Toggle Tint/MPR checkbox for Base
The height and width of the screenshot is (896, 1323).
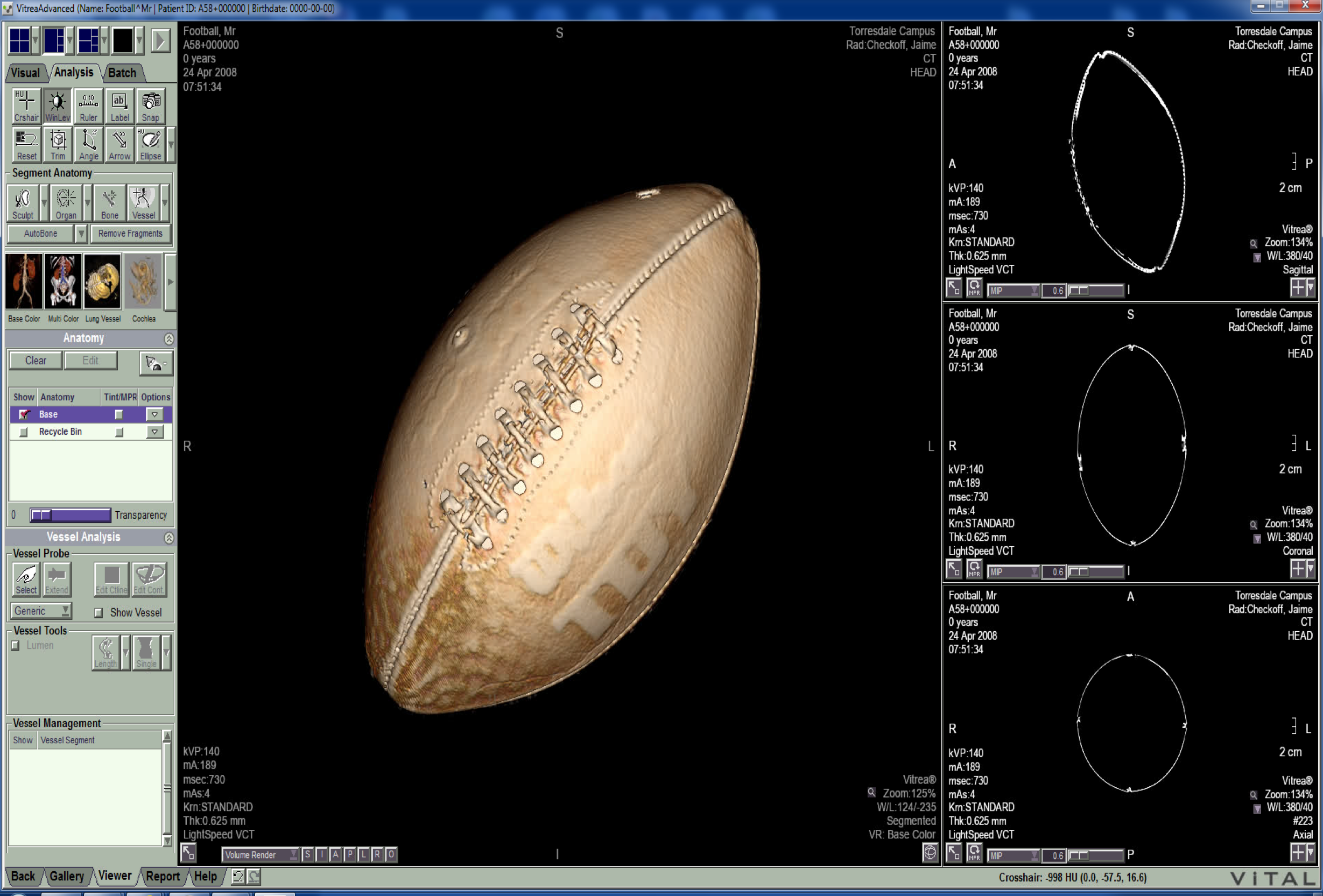point(119,414)
